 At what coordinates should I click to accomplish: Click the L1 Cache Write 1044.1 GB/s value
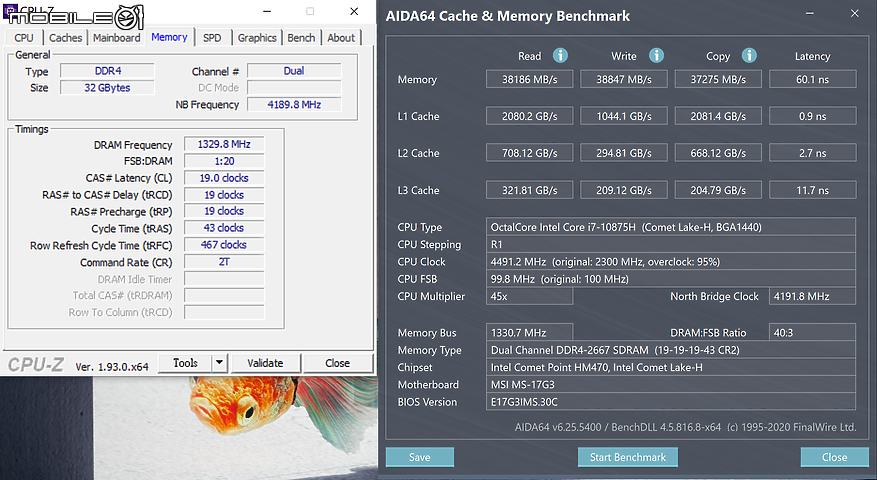point(624,116)
